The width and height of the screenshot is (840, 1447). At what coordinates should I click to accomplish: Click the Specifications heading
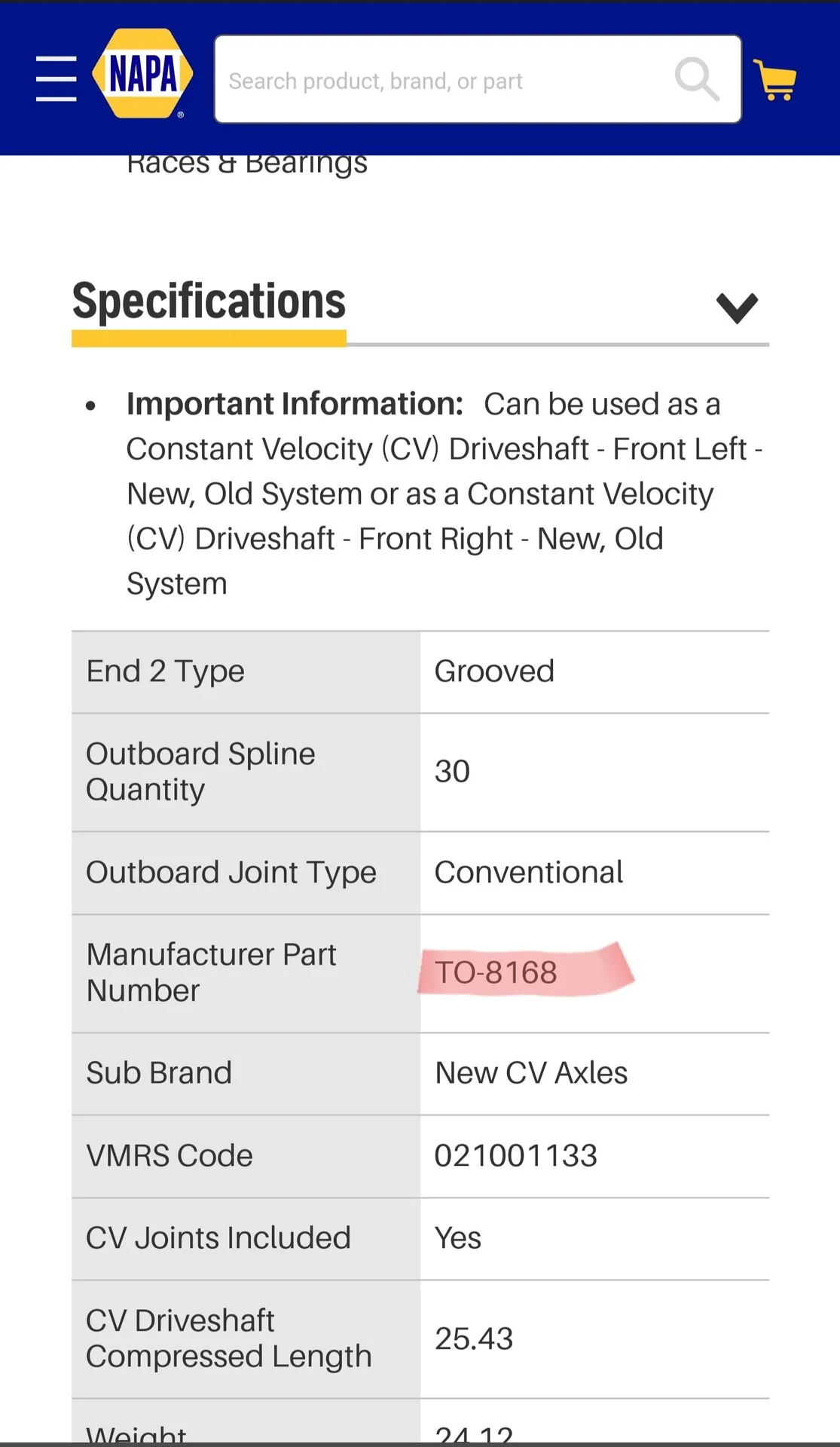[209, 301]
